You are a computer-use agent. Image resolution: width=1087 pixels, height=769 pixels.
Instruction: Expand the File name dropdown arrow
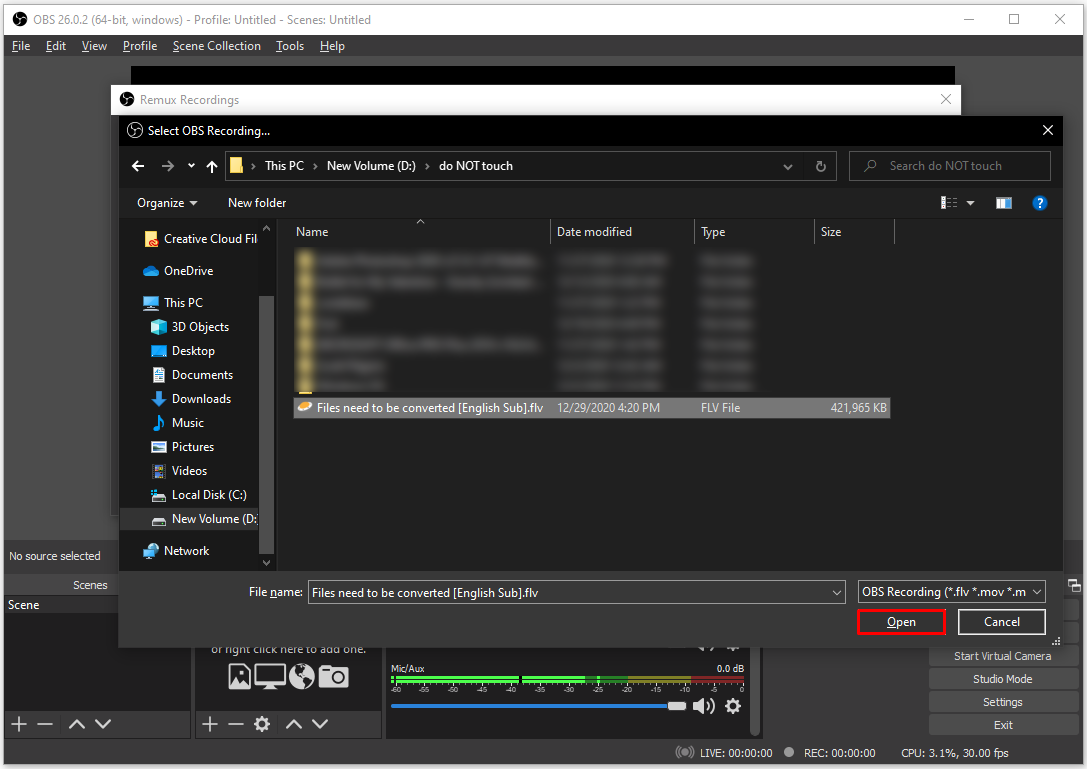pyautogui.click(x=837, y=592)
